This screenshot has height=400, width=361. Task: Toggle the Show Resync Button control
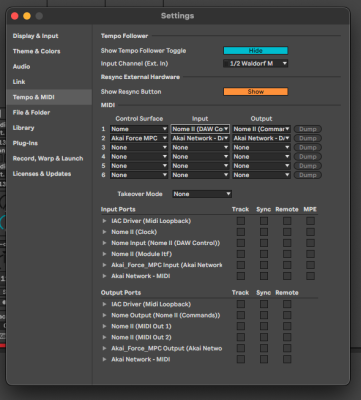255,92
